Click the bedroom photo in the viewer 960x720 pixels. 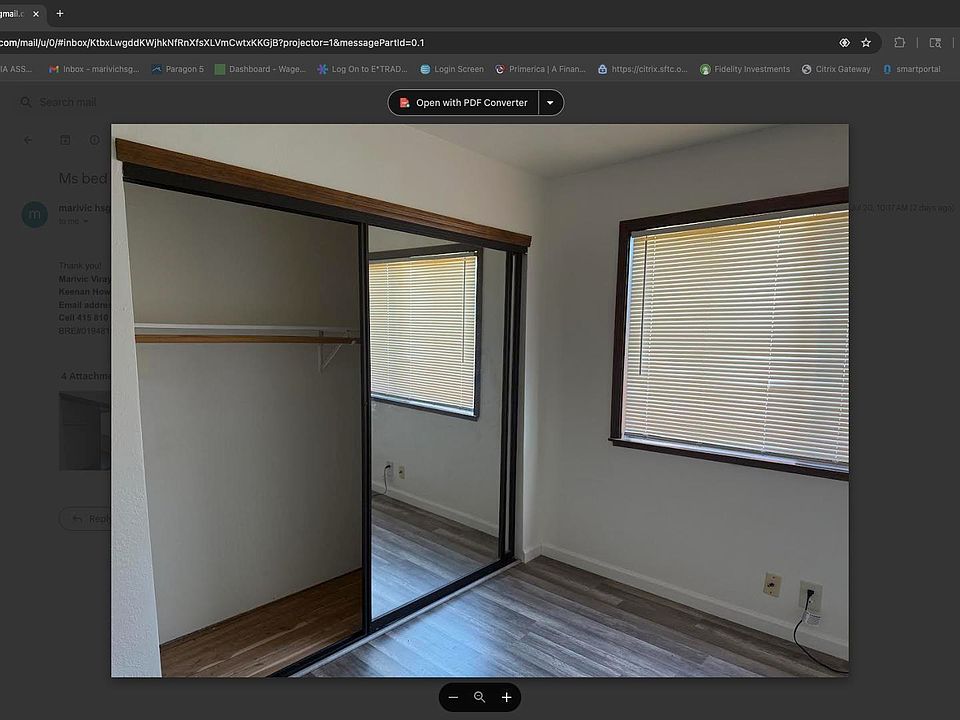click(x=480, y=400)
